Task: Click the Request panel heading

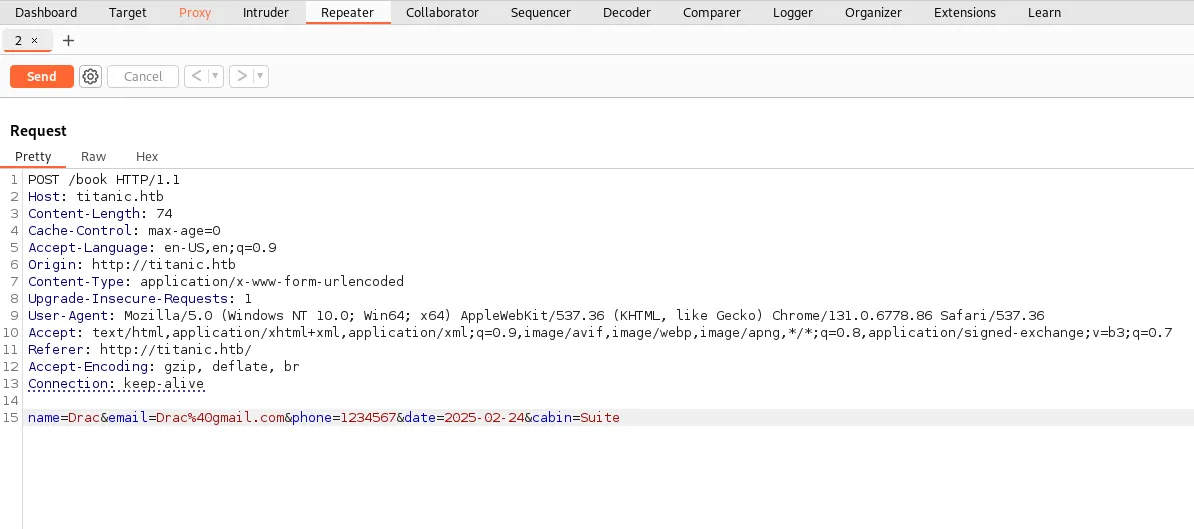Action: (x=38, y=131)
